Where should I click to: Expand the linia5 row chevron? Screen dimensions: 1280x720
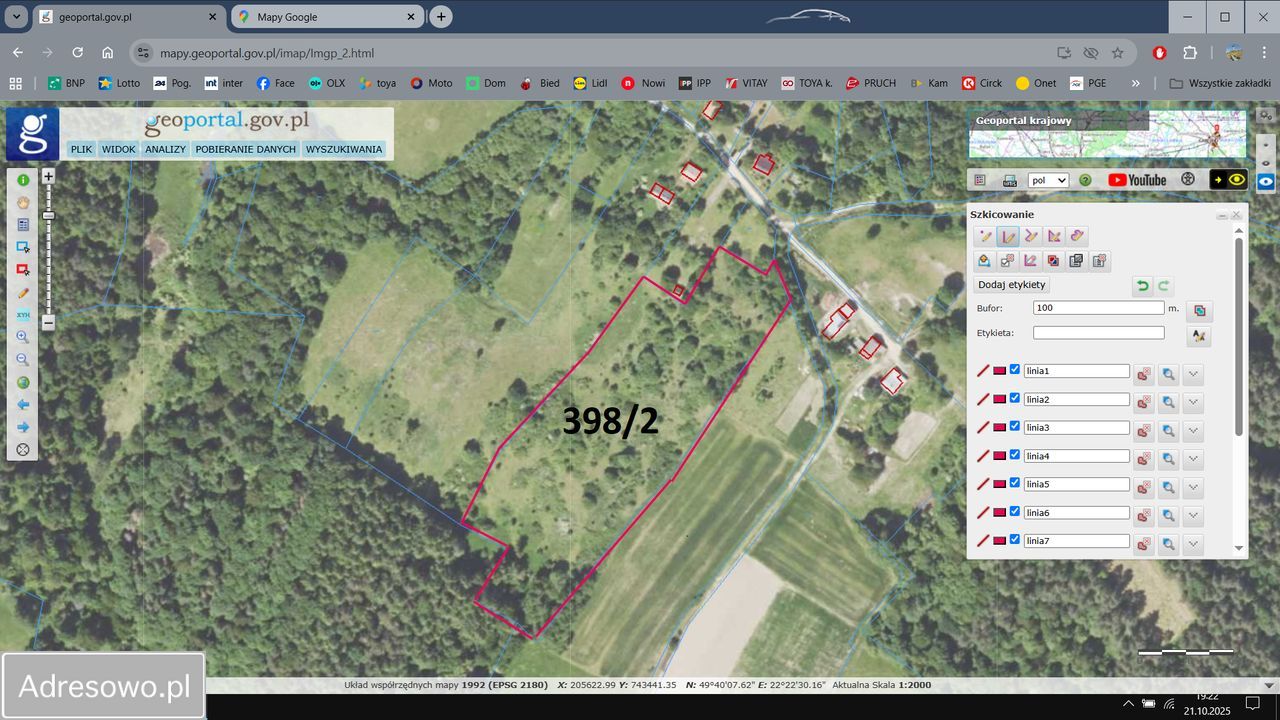point(1193,488)
